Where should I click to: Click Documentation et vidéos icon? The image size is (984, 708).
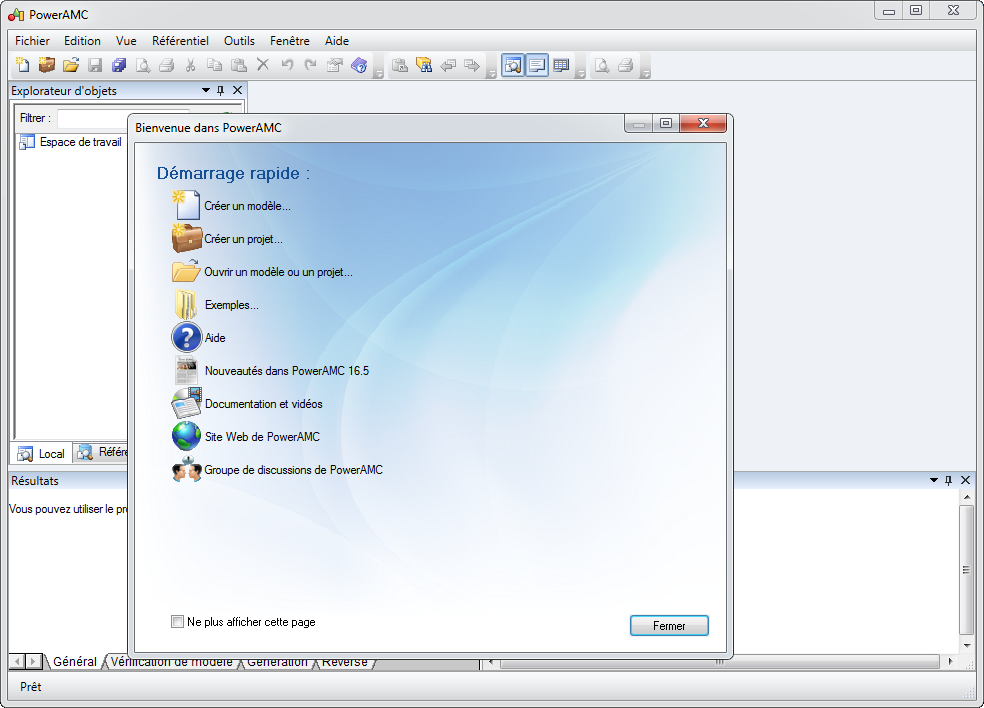click(x=186, y=403)
